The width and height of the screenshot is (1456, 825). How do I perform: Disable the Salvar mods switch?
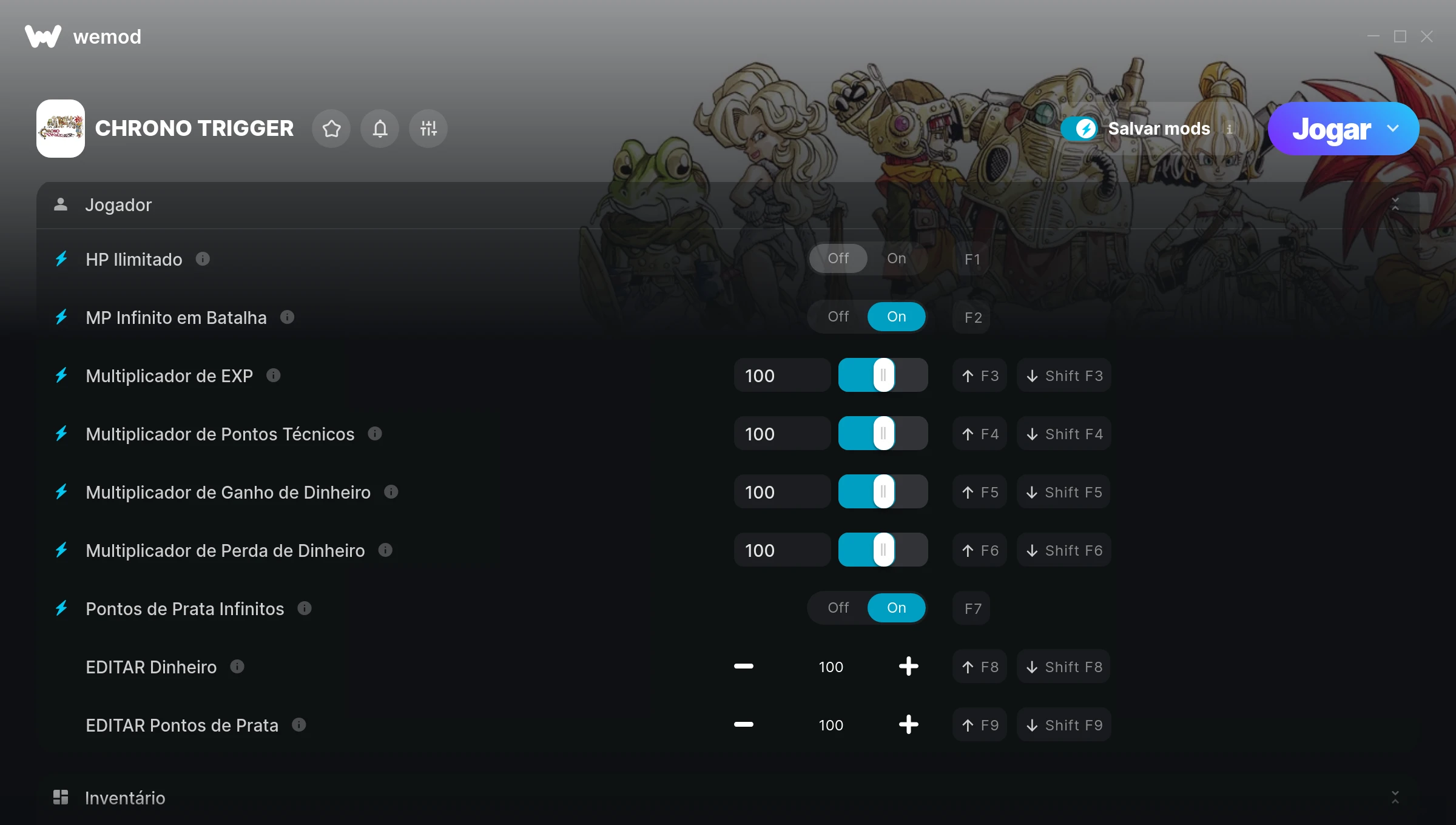(x=1079, y=129)
